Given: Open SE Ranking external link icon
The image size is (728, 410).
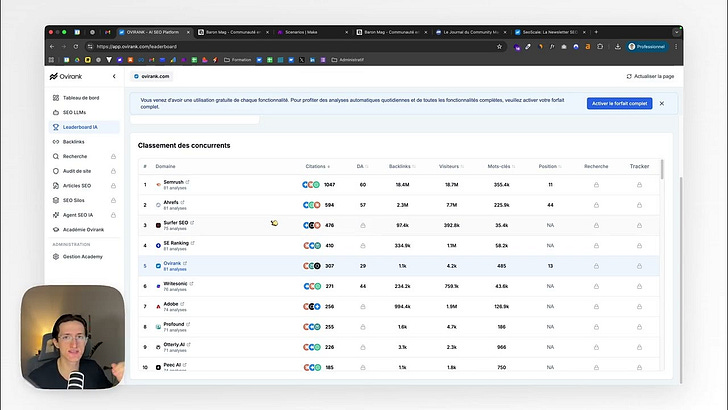Looking at the screenshot, I should pos(193,243).
